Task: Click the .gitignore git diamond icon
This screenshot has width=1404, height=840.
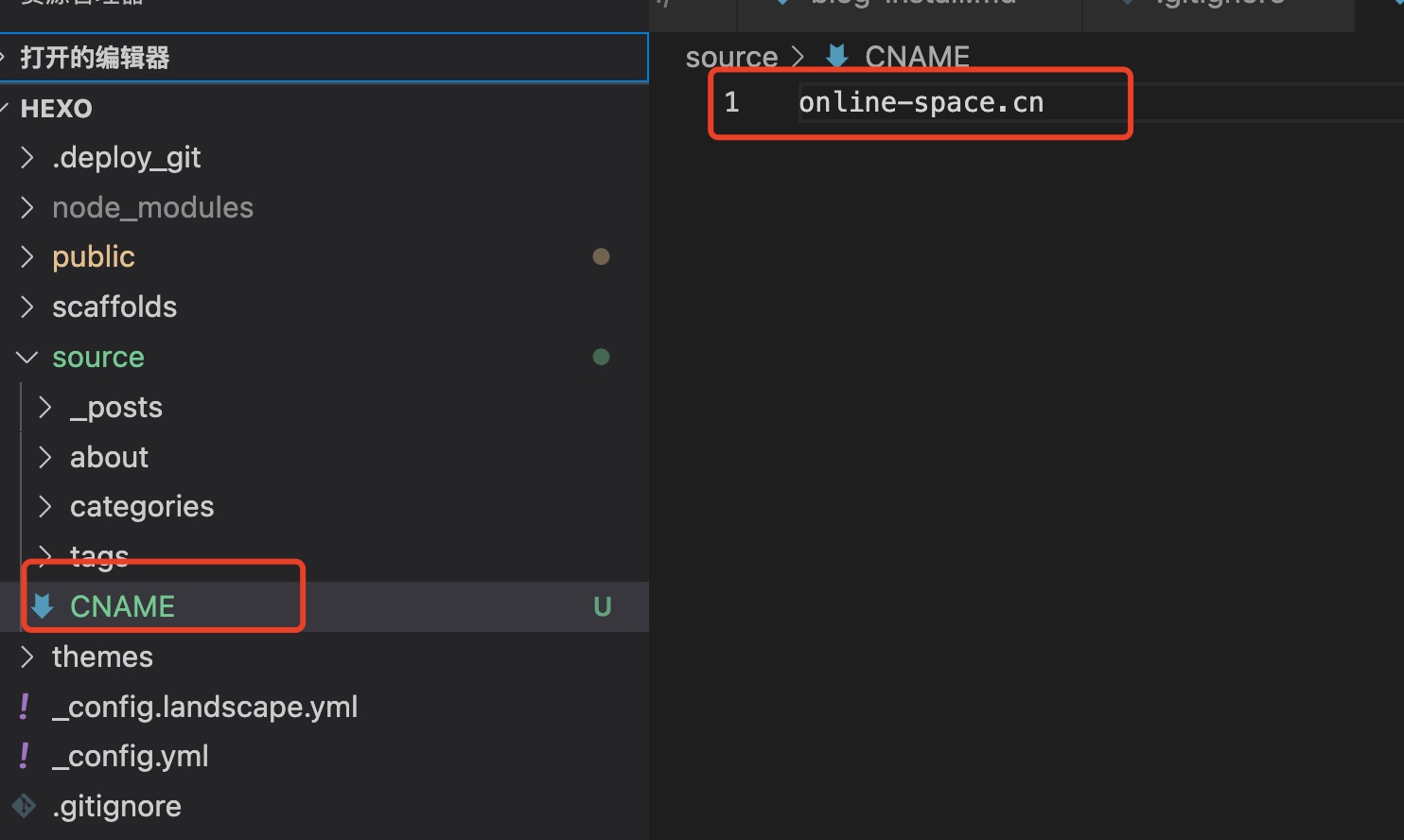Action: click(x=24, y=806)
